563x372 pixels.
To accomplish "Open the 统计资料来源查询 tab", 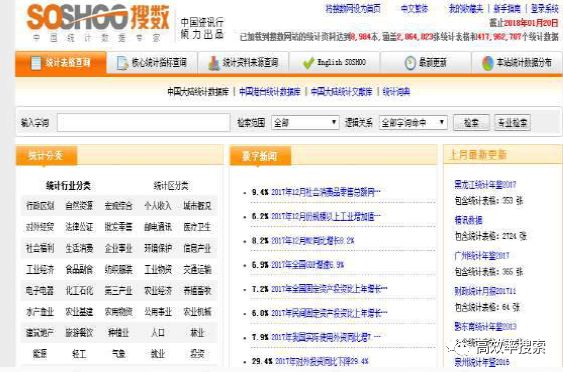I will [243, 63].
